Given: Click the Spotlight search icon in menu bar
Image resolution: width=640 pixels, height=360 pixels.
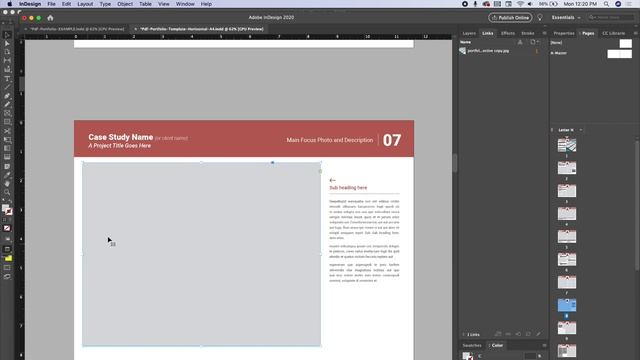Looking at the screenshot, I should [606, 4].
